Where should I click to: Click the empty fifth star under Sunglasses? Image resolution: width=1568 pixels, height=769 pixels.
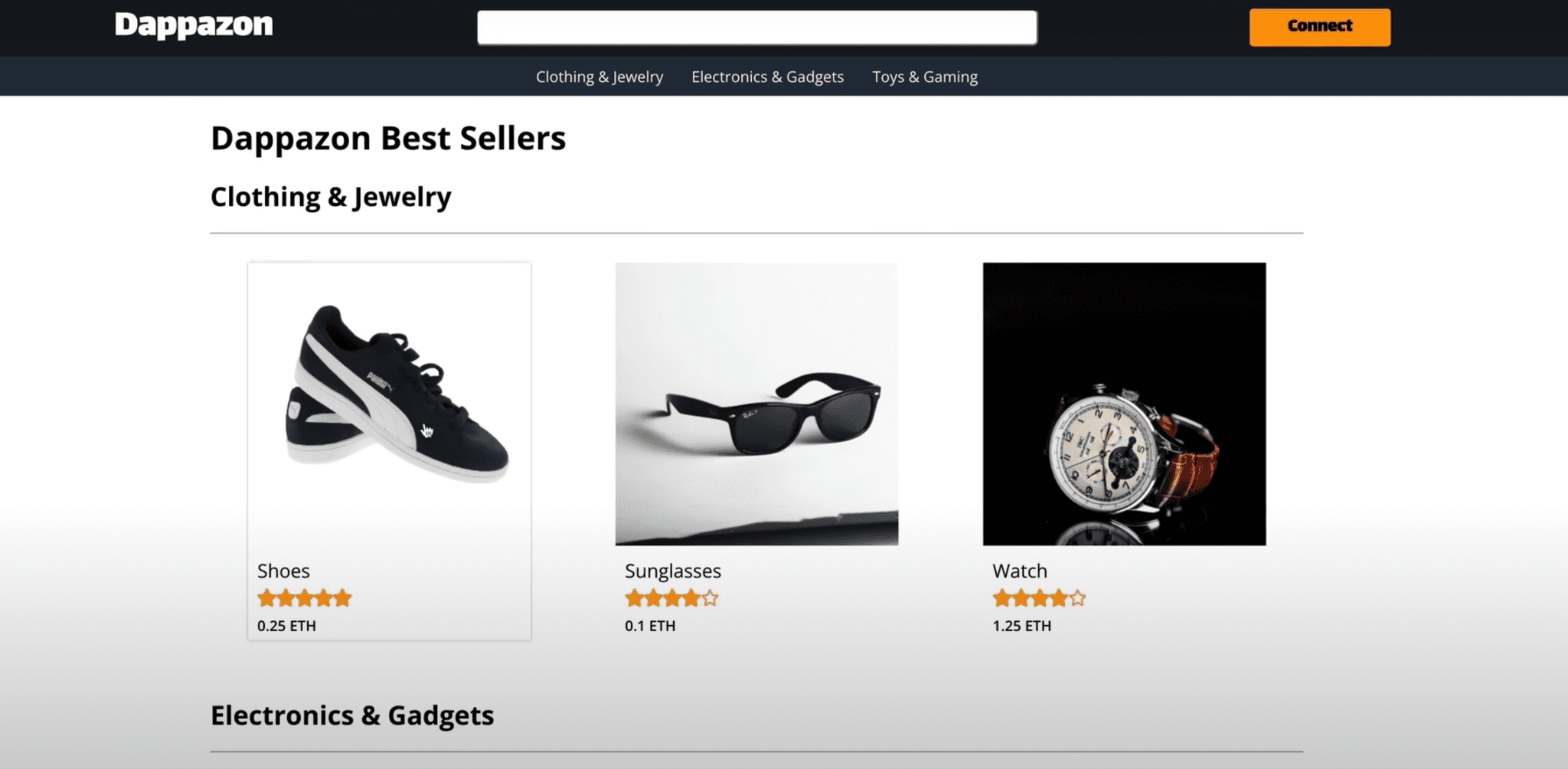point(710,598)
